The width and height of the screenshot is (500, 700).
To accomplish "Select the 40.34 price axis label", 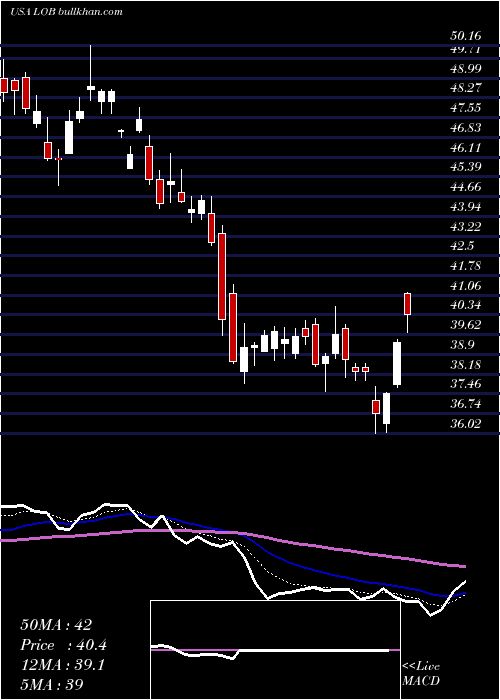I will coord(466,305).
